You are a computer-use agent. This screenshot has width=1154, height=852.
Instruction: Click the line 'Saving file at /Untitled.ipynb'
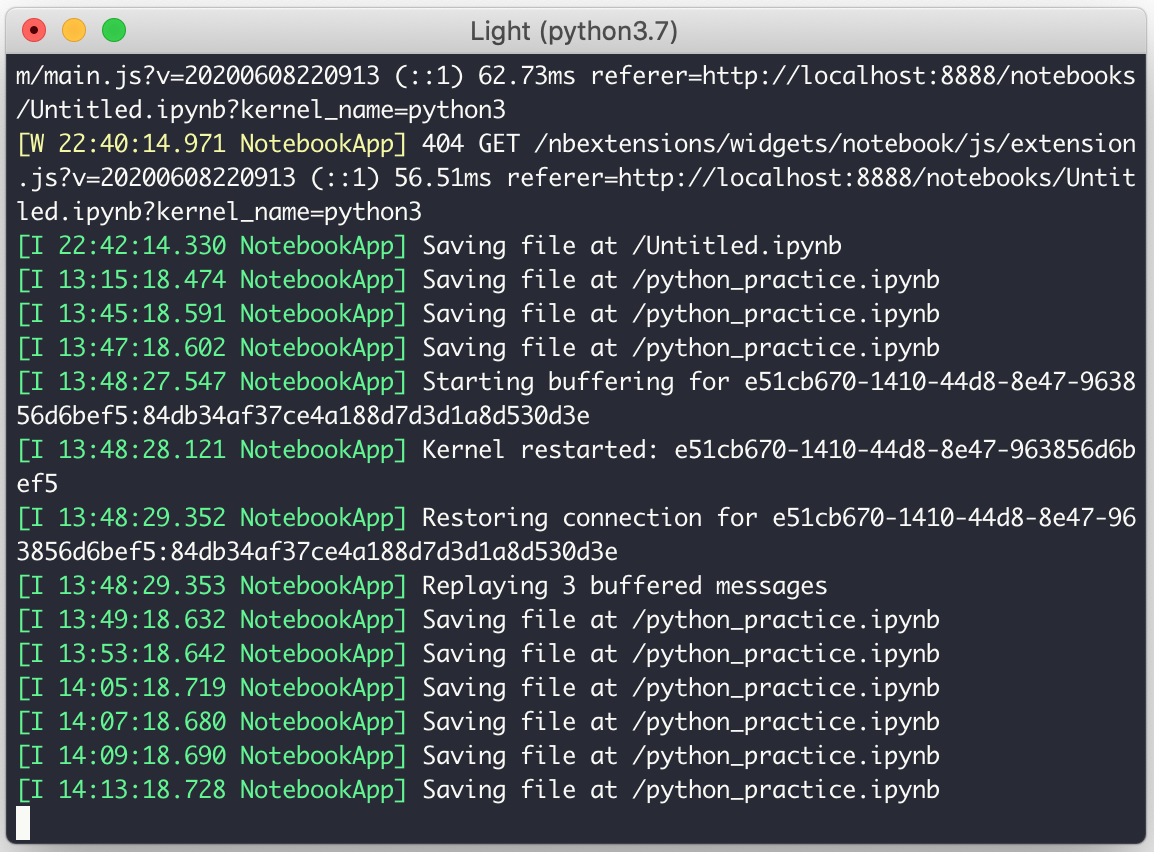coord(631,246)
